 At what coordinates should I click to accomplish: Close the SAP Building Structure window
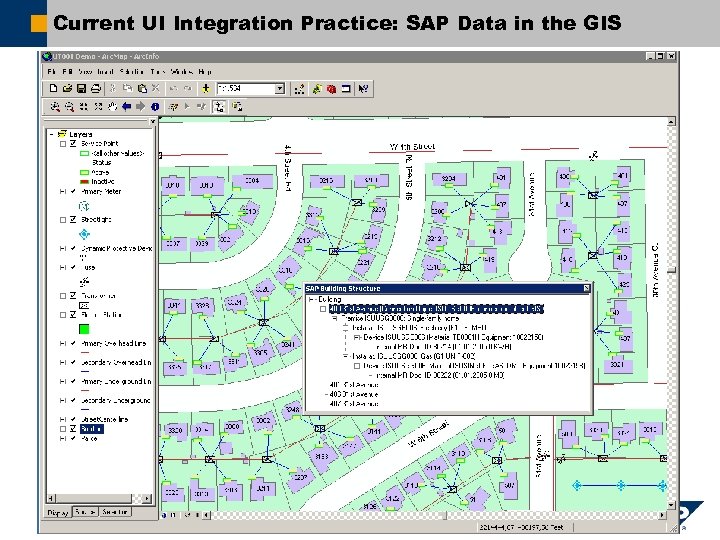tap(586, 288)
